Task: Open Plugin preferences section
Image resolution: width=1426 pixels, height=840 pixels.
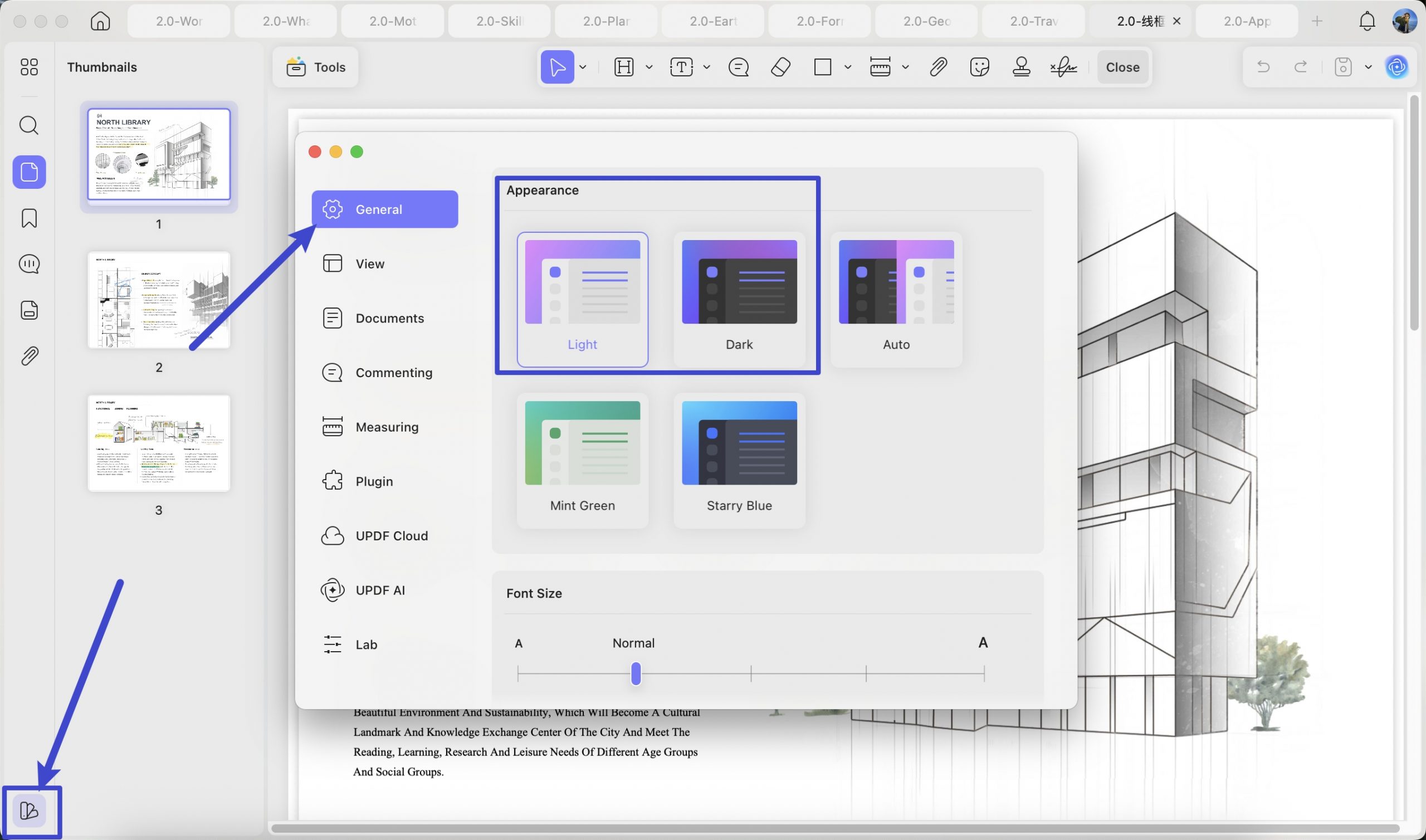Action: click(x=385, y=481)
